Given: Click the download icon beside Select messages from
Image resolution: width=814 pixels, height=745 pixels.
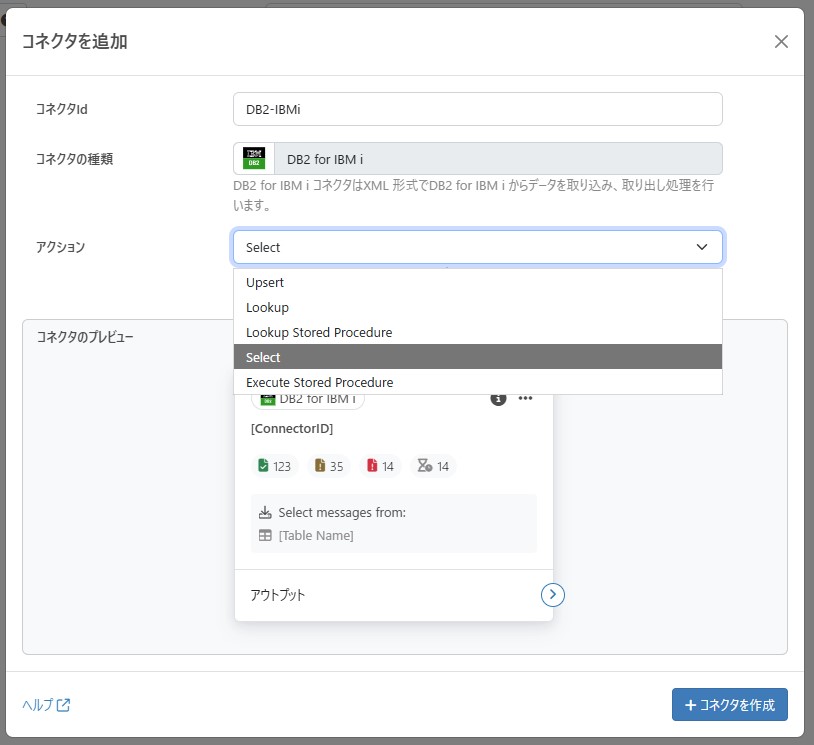Looking at the screenshot, I should pos(265,512).
